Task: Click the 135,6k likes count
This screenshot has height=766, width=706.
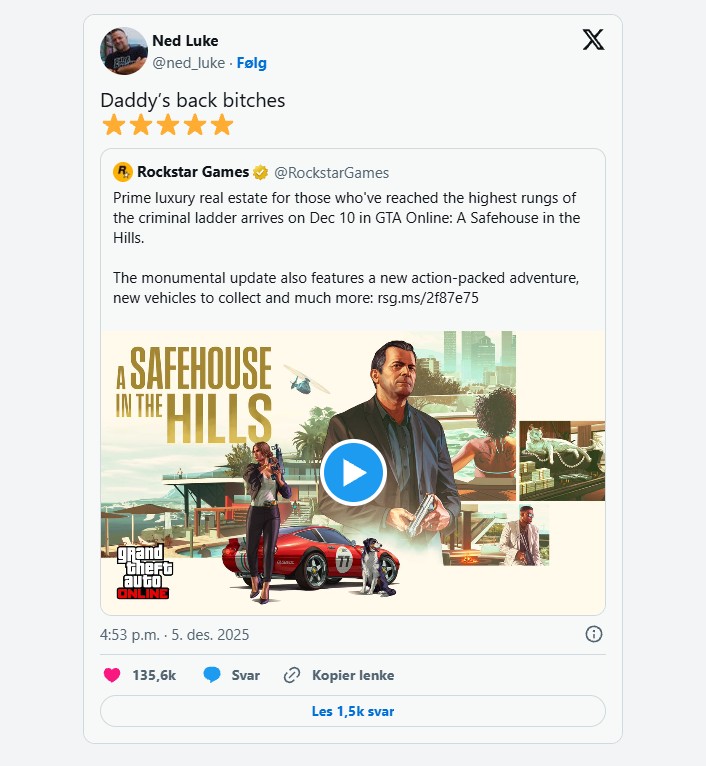Action: (x=154, y=675)
